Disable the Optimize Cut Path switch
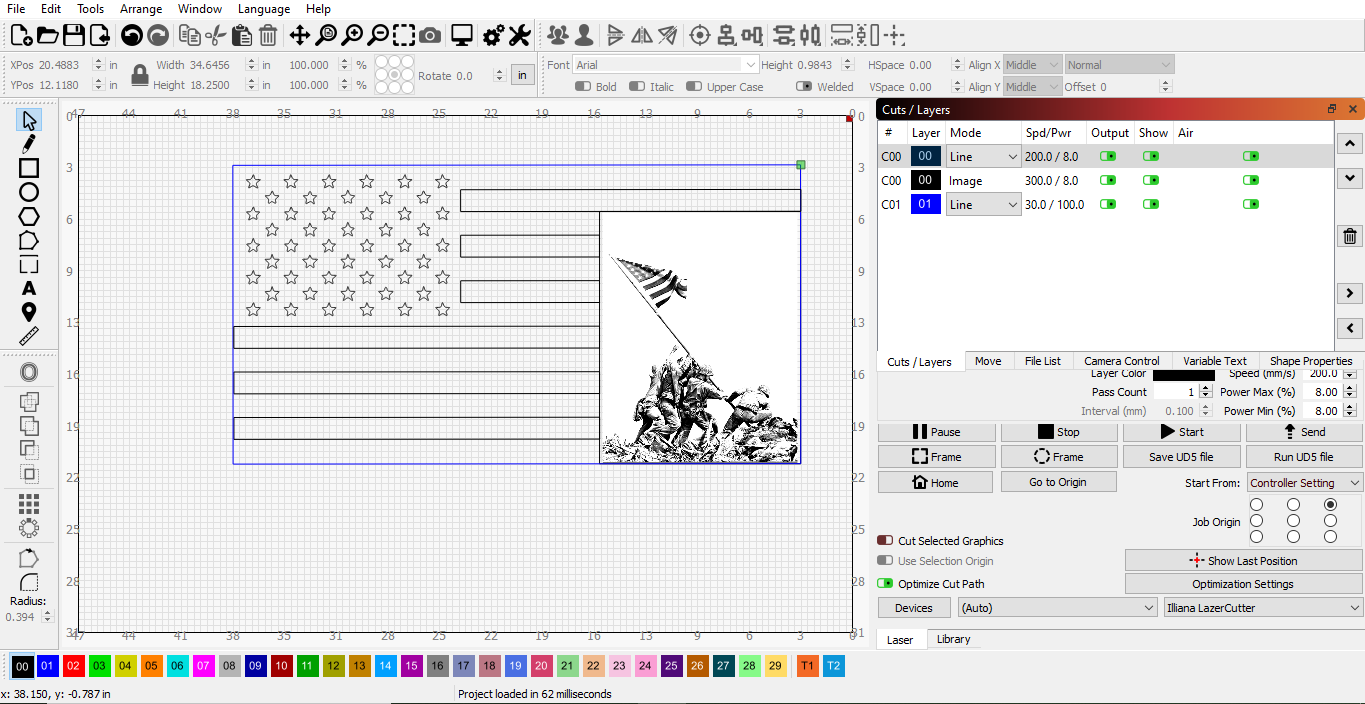 [885, 584]
